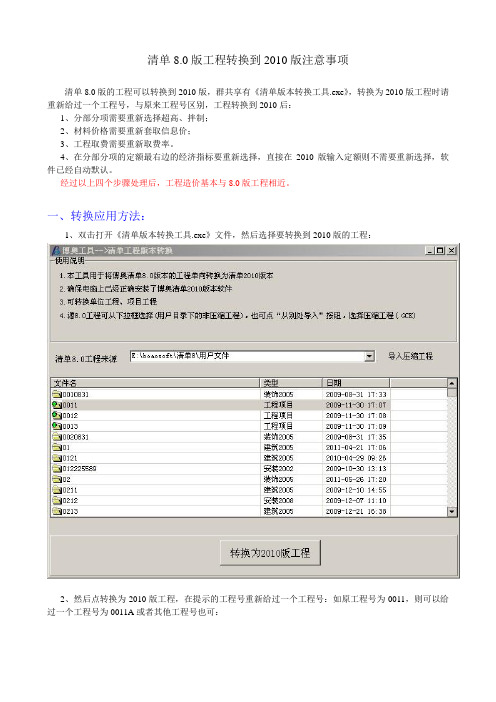Click the date 2011-05-26 17:20
This screenshot has height=702, width=496.
pos(356,479)
